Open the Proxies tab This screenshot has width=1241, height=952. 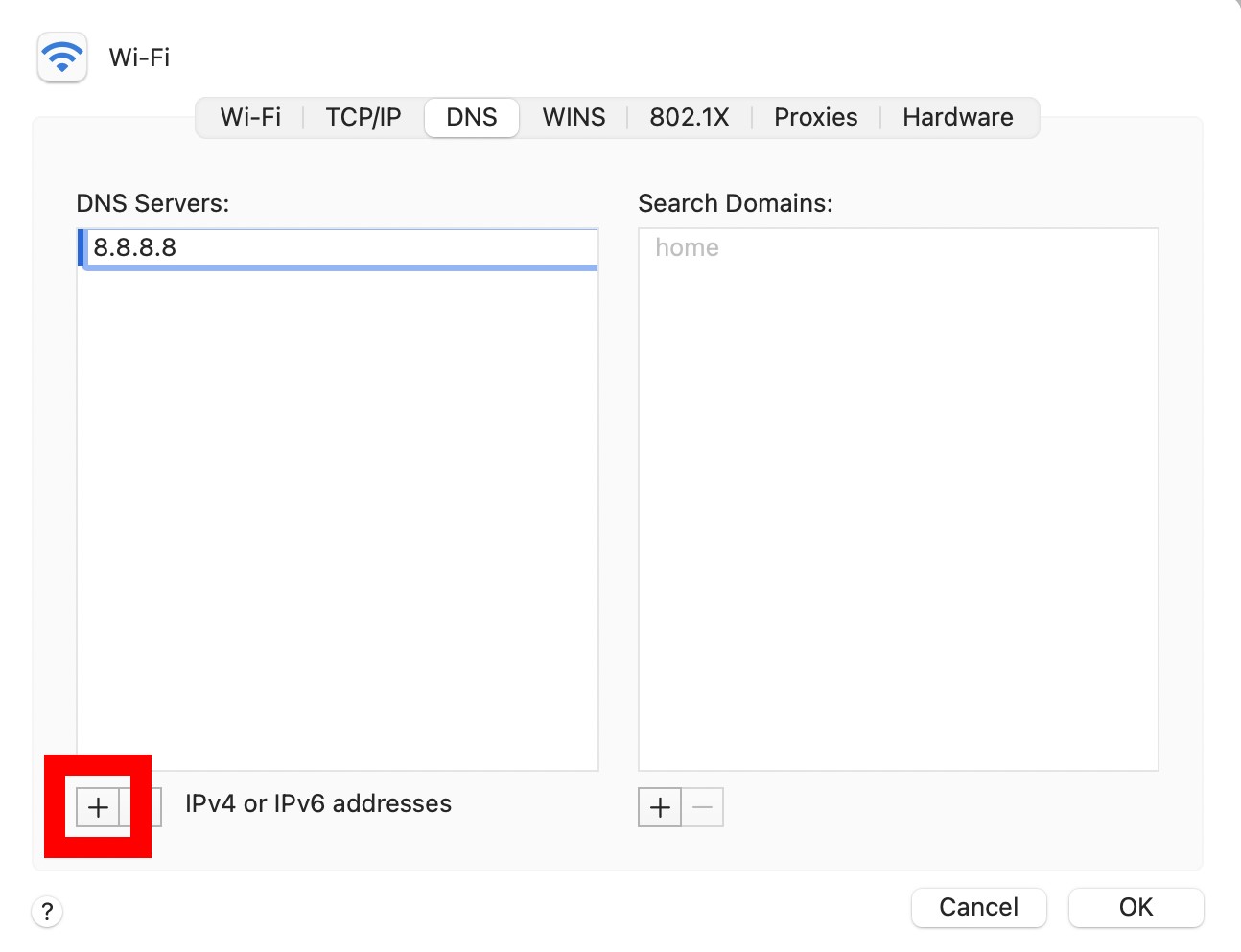pyautogui.click(x=815, y=117)
